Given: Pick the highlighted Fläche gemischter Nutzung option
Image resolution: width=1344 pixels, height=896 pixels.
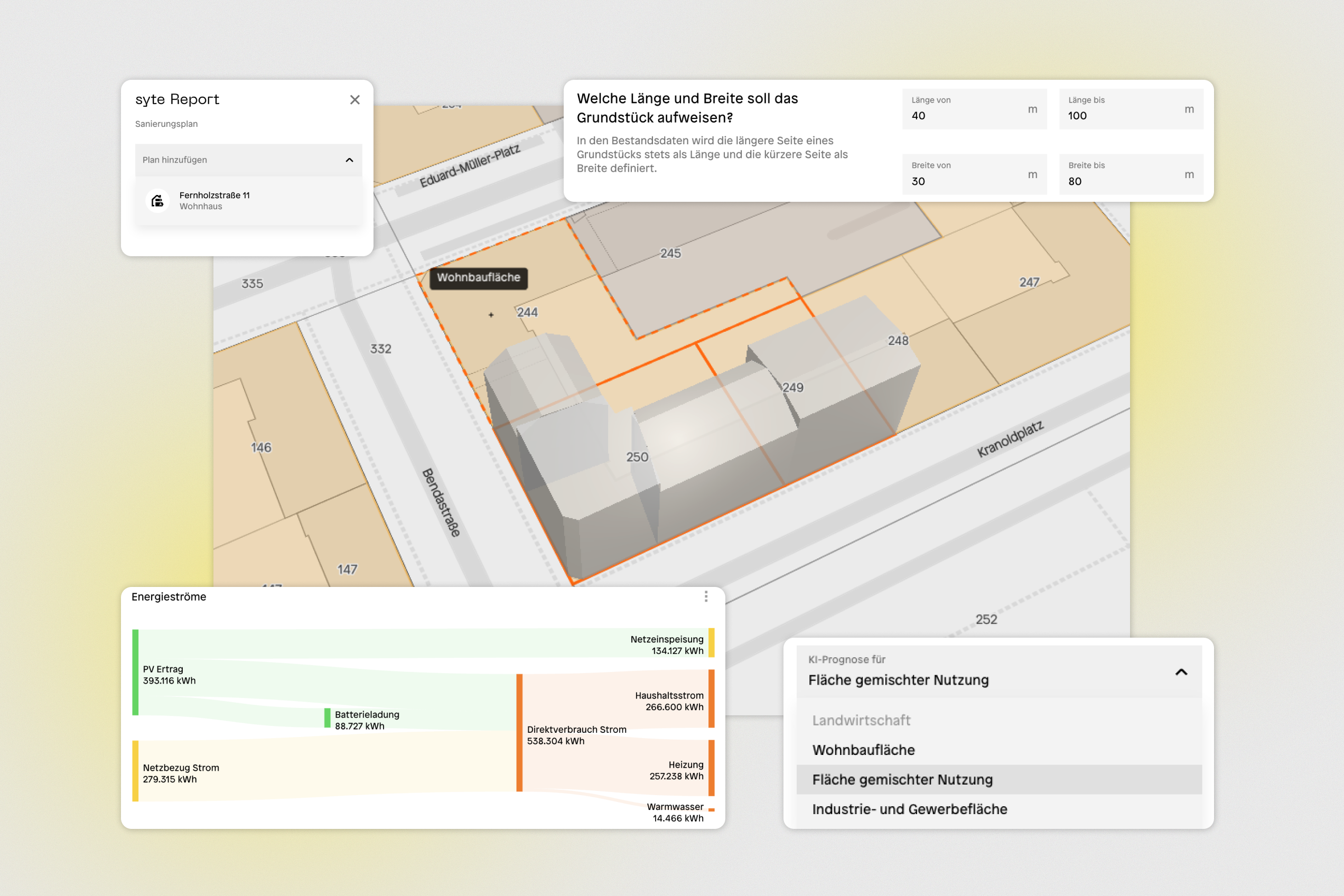Looking at the screenshot, I should tap(902, 780).
